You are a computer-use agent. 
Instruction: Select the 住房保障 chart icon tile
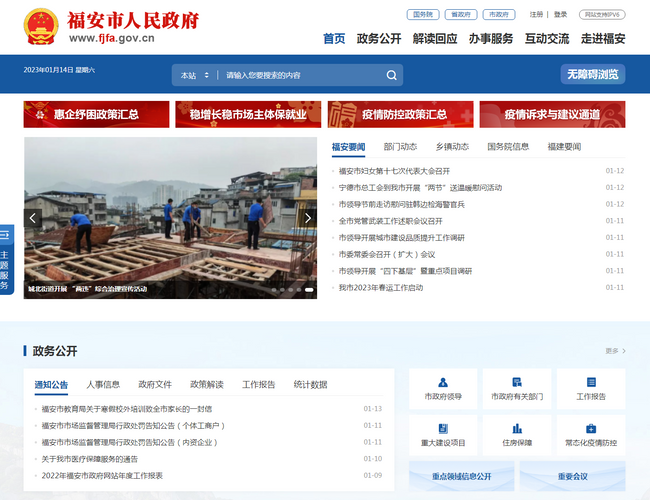click(x=517, y=434)
